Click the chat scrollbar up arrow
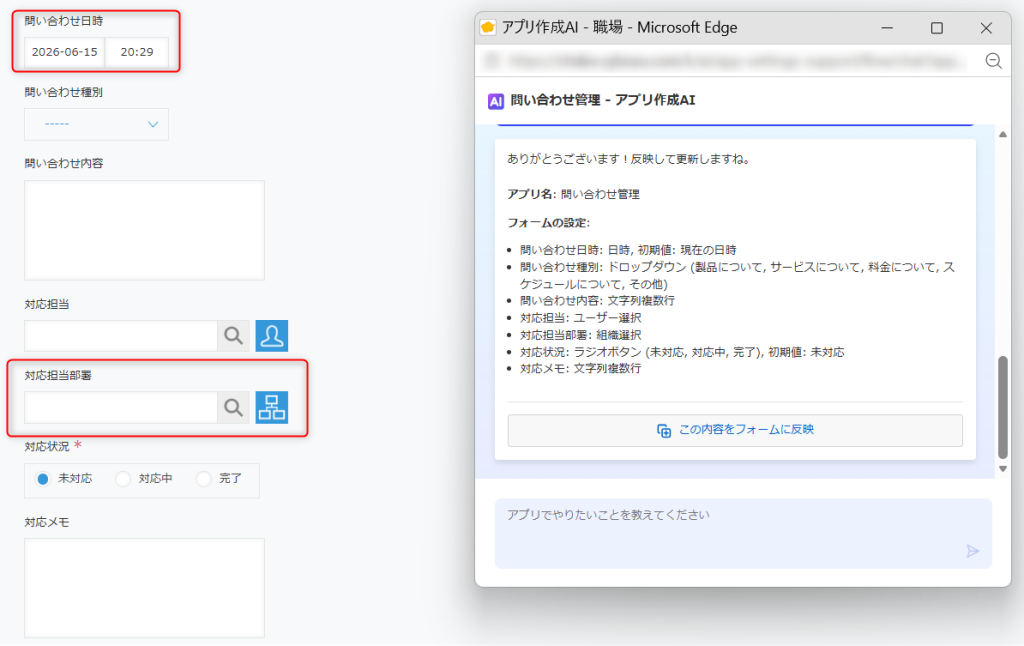1024x646 pixels. [x=1002, y=135]
